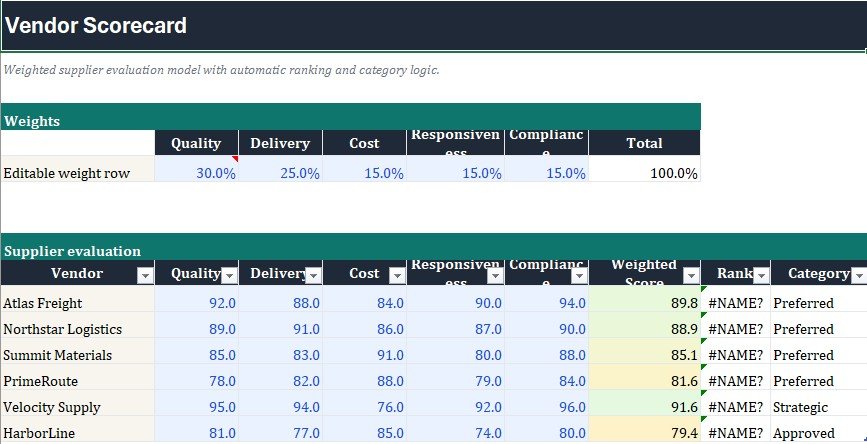This screenshot has width=867, height=444.
Task: Select Velocity Supply weighted score 91.6
Action: coord(645,403)
